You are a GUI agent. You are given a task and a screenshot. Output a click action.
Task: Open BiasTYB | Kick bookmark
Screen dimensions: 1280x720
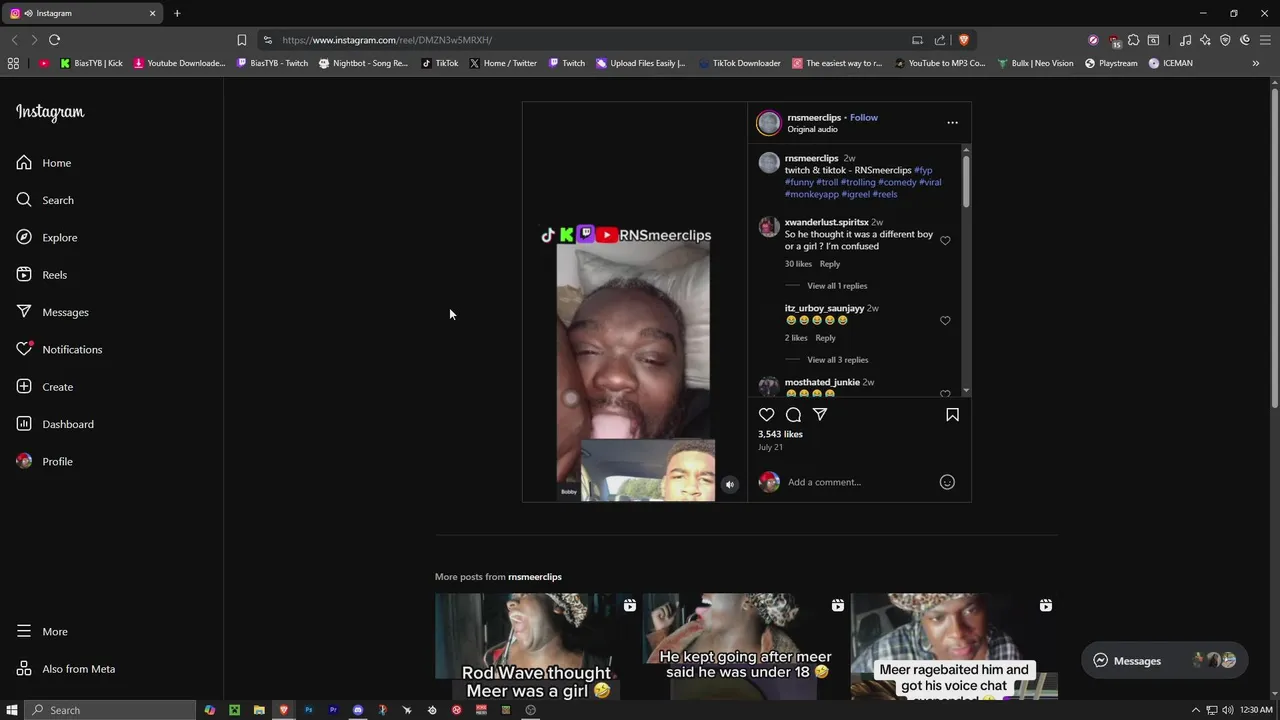(x=91, y=63)
